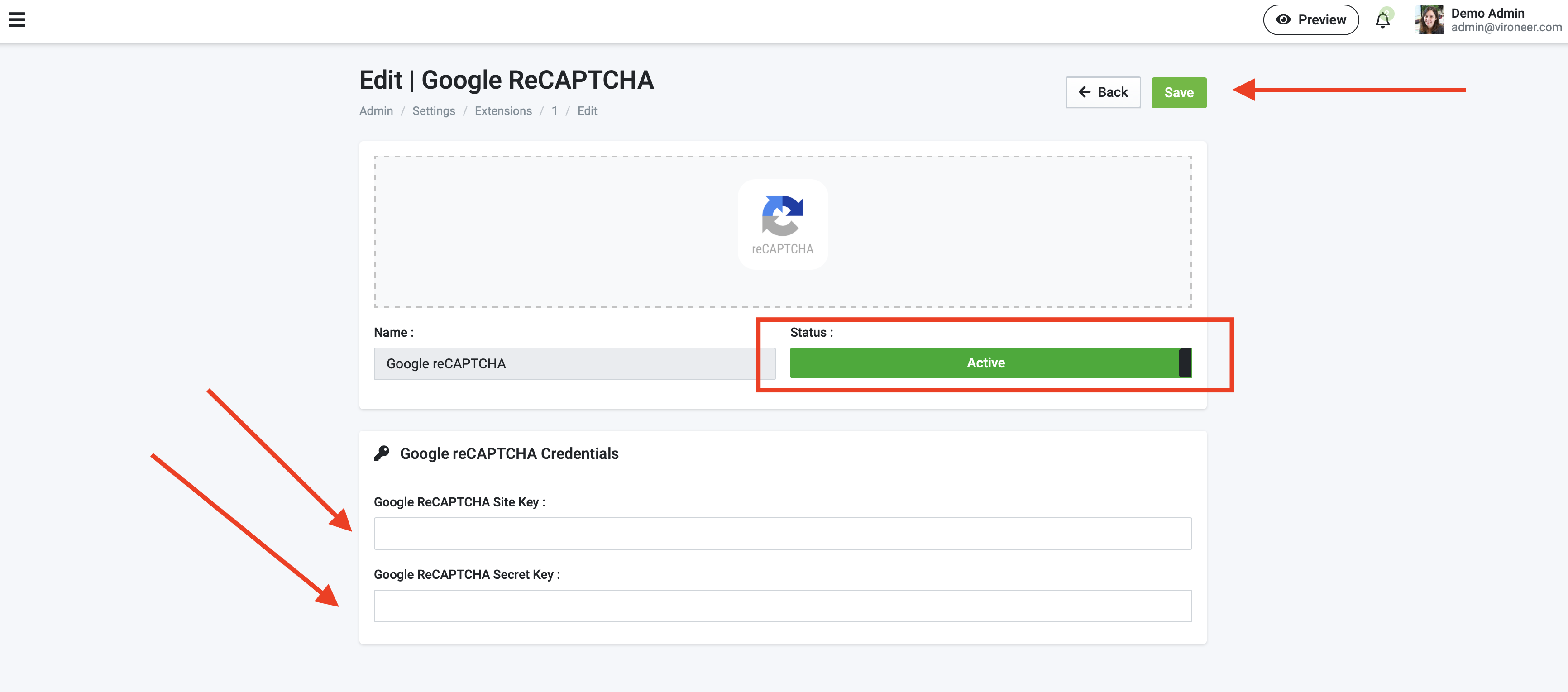This screenshot has width=1568, height=692.
Task: Click the reCAPTCHA logo image
Action: pyautogui.click(x=782, y=224)
